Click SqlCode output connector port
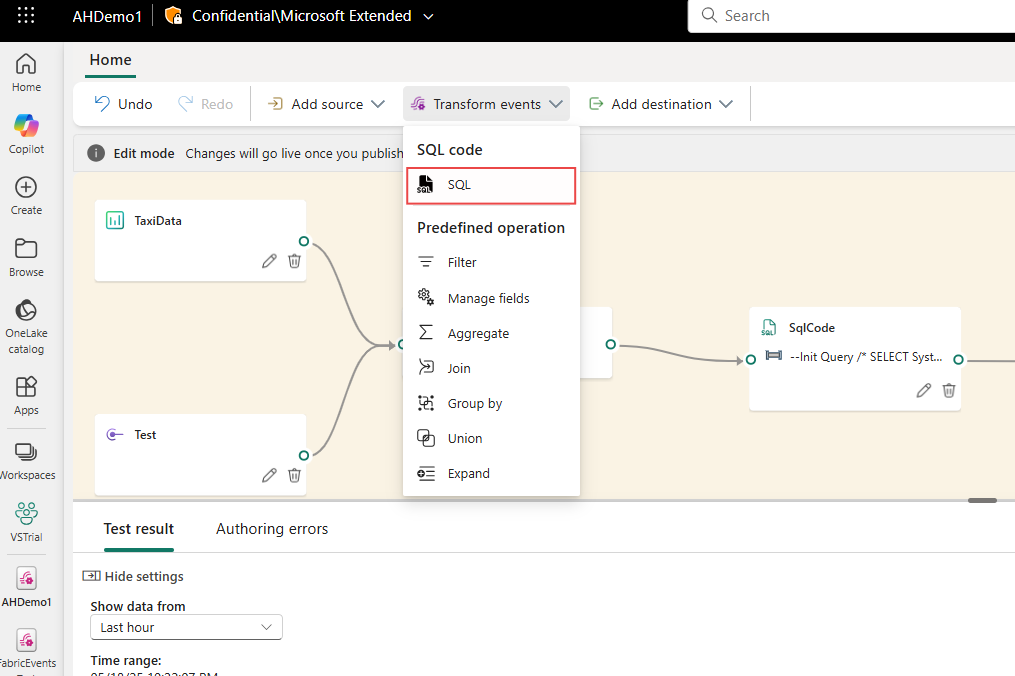Viewport: 1015px width, 676px height. click(959, 359)
